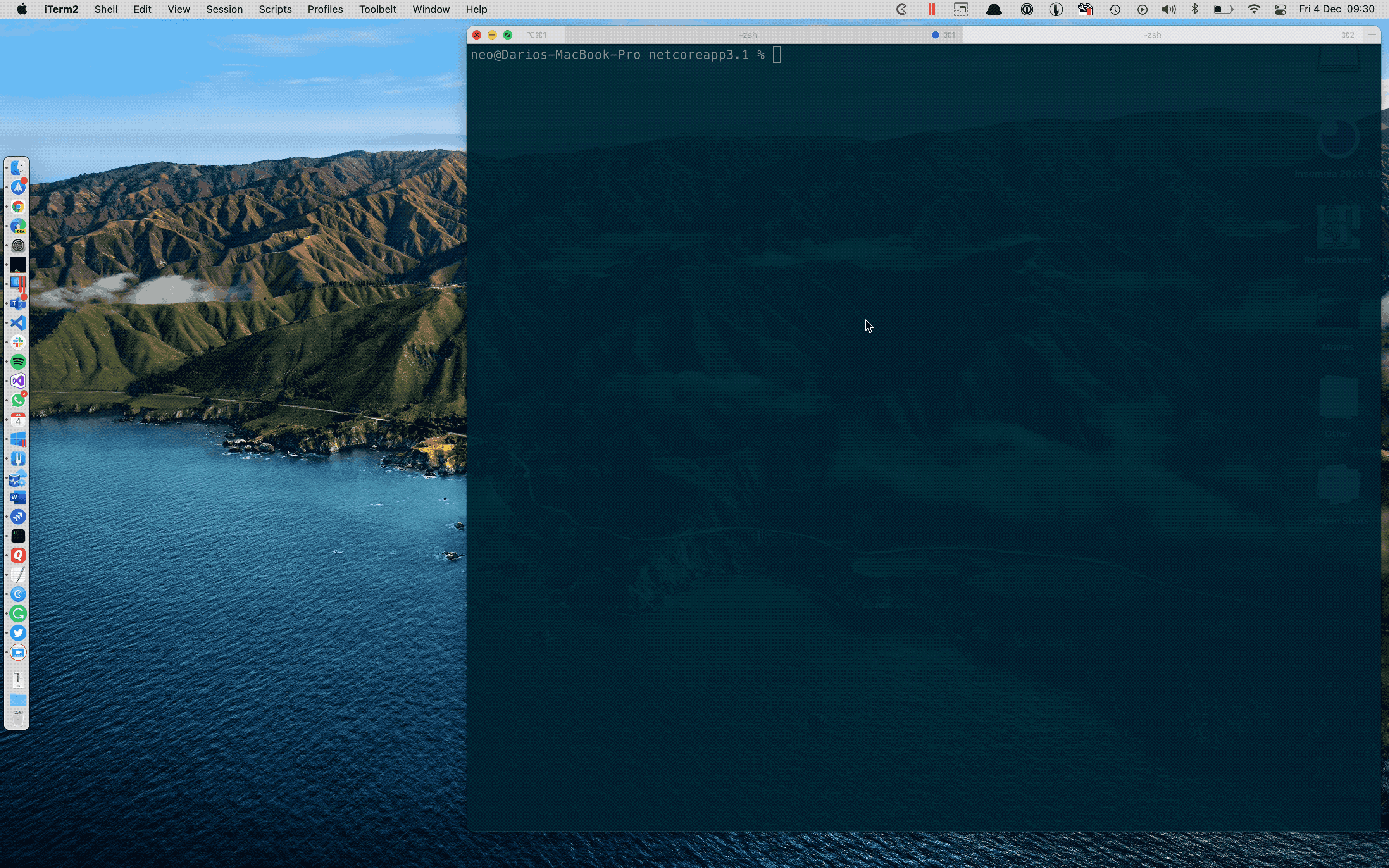1389x868 pixels.
Task: Open Spotify from the dock
Action: 18,362
